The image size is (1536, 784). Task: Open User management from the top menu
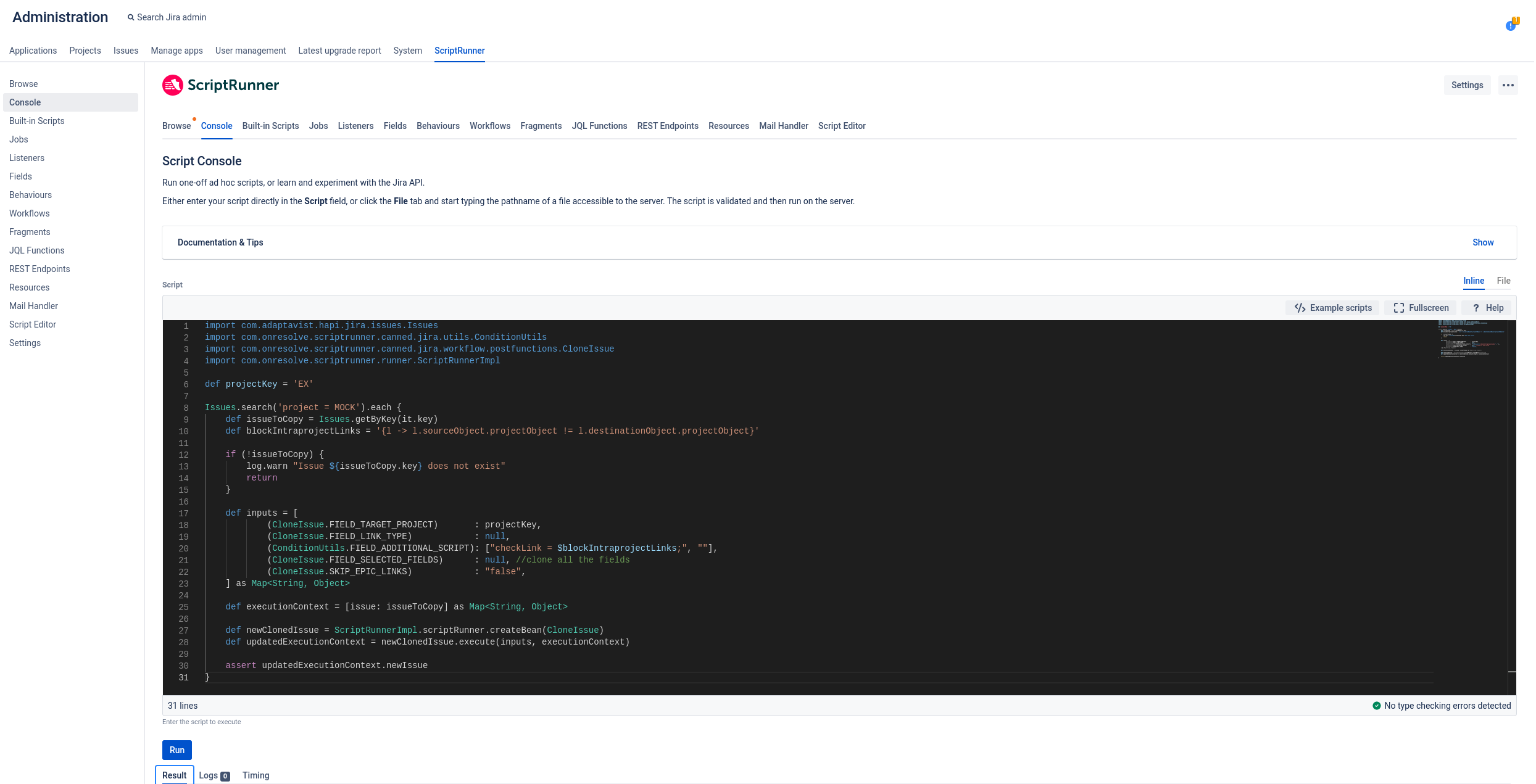tap(250, 51)
